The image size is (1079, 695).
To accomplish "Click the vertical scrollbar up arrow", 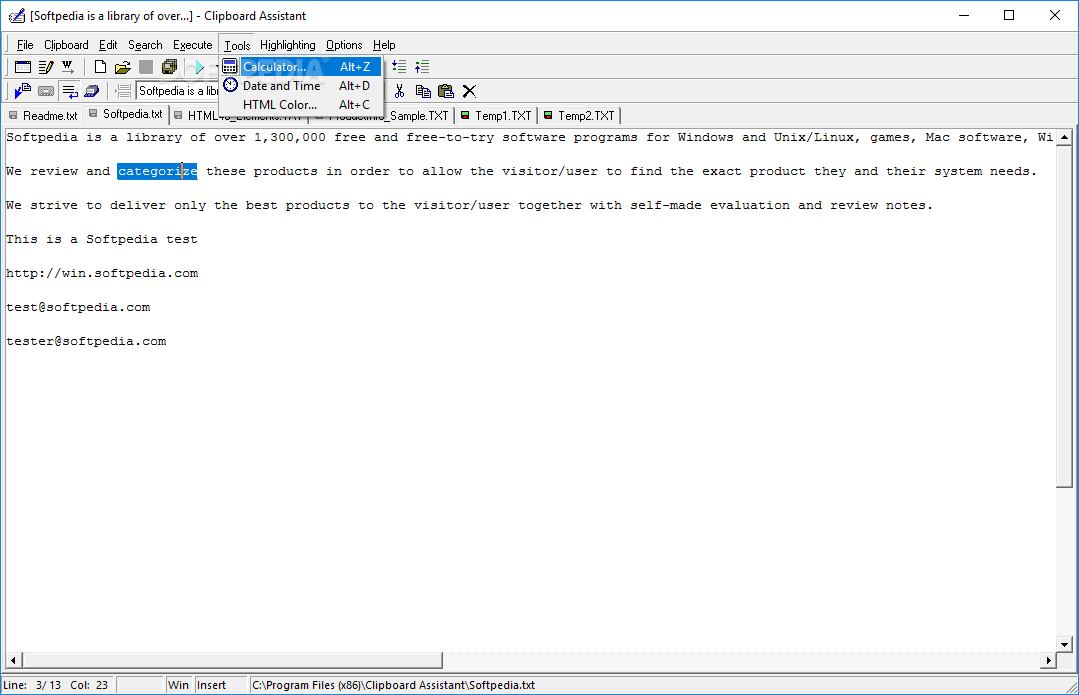I will (x=1064, y=137).
